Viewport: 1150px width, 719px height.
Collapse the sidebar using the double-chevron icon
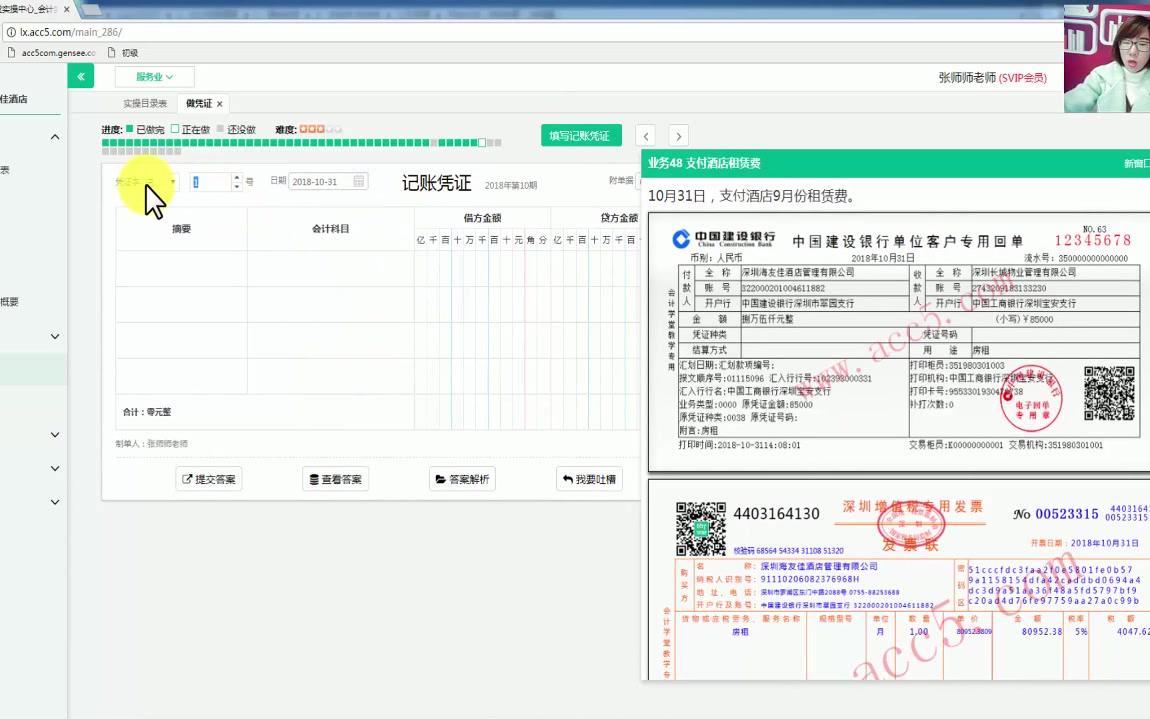pyautogui.click(x=80, y=75)
